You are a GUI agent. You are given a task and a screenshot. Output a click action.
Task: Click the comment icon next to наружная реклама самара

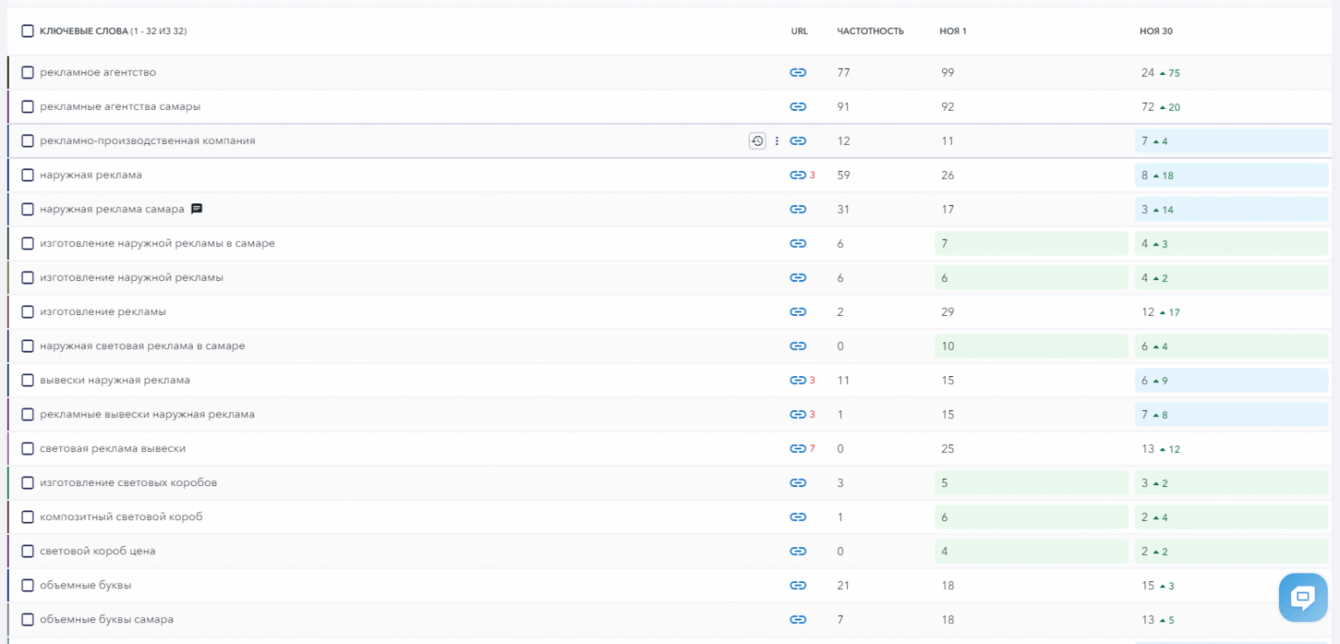(197, 209)
